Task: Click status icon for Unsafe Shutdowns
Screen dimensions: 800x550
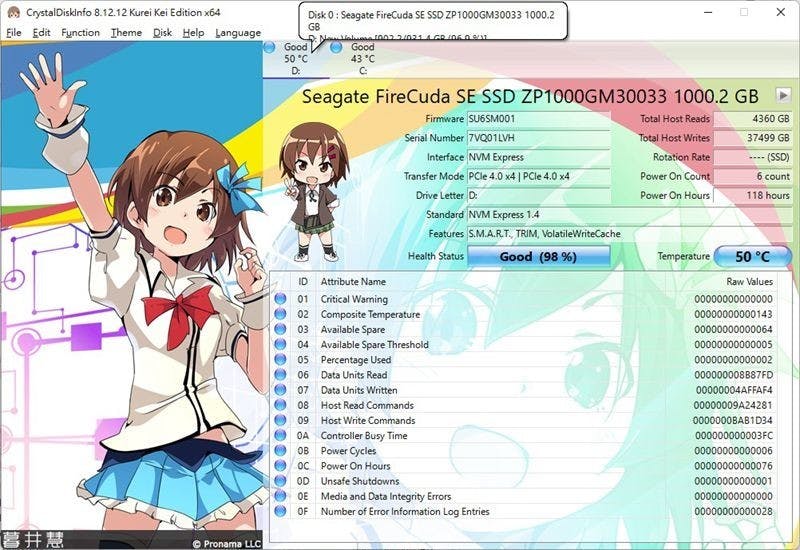Action: pos(280,481)
